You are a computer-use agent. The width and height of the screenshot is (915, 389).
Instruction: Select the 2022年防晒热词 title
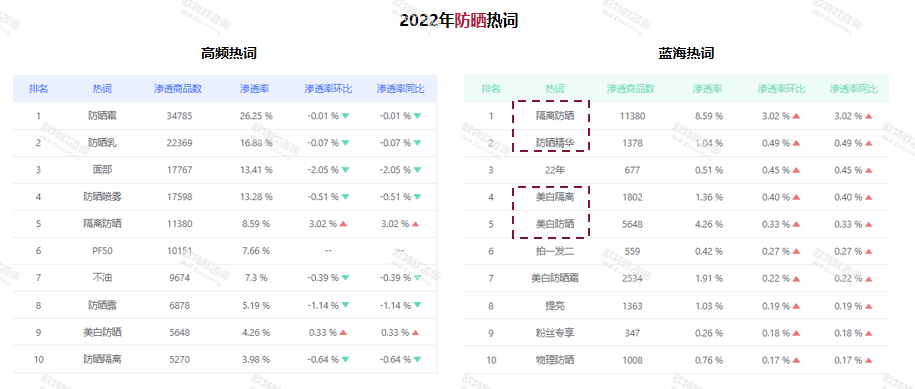click(x=459, y=21)
